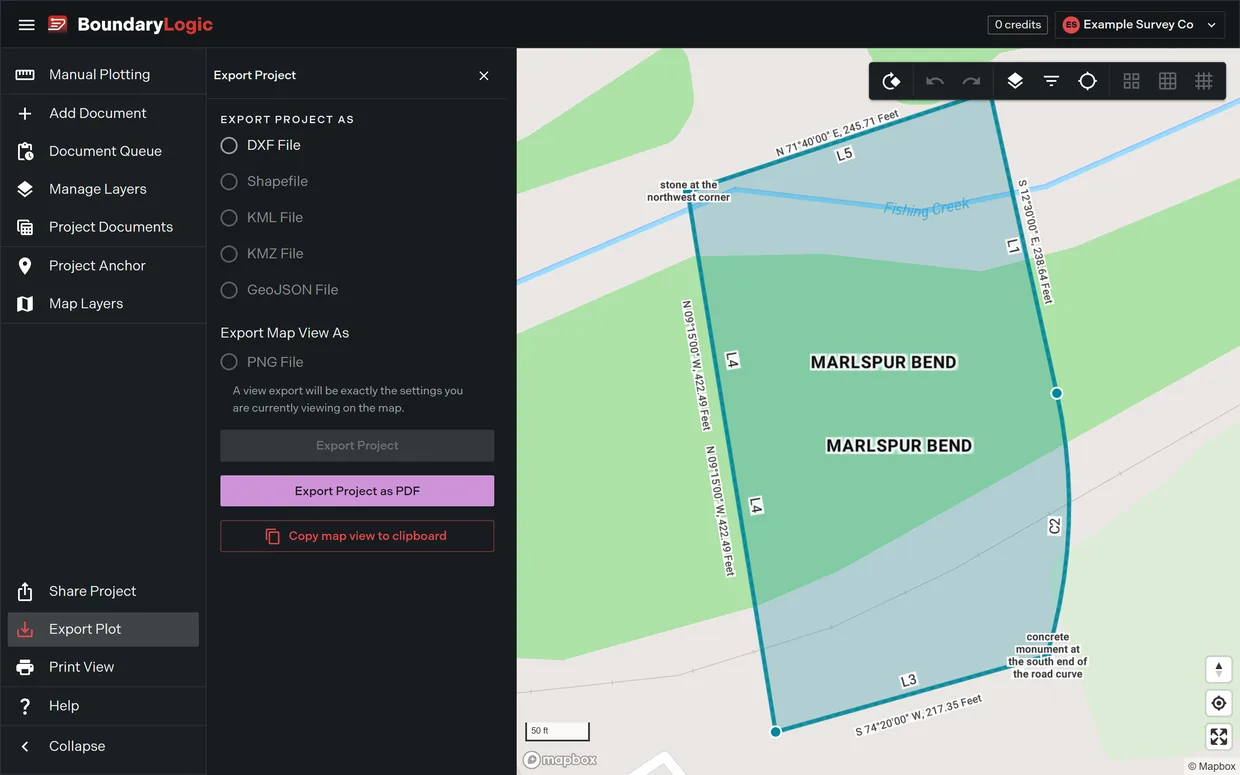Click the locate me button on map
The width and height of the screenshot is (1240, 775).
(x=1218, y=703)
